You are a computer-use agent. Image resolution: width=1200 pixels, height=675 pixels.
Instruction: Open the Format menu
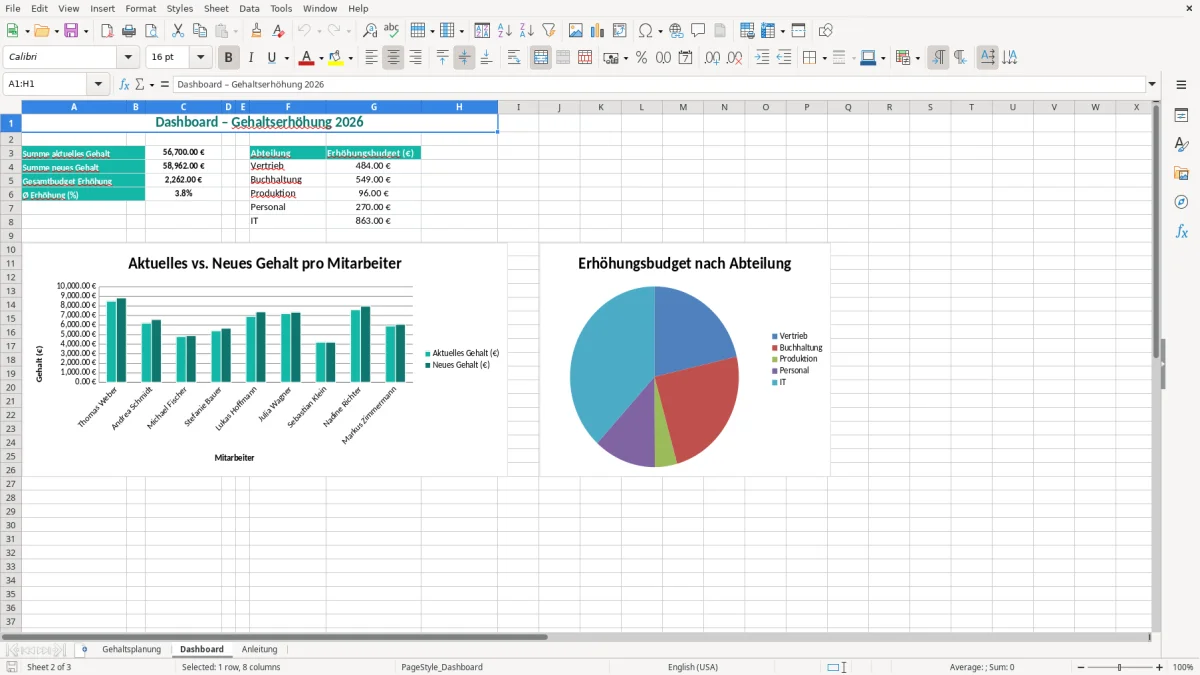(x=141, y=8)
